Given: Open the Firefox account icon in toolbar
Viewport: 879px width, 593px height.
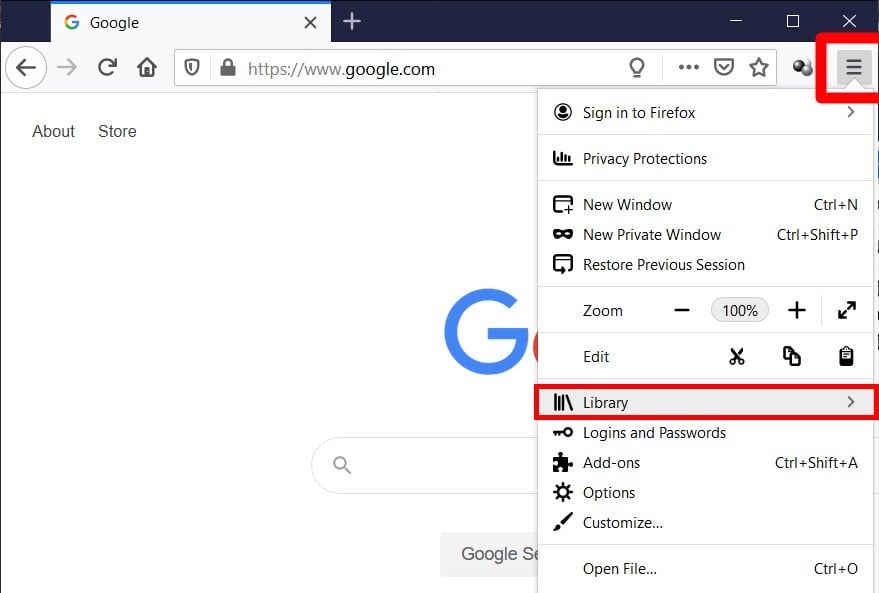Looking at the screenshot, I should pyautogui.click(x=801, y=68).
